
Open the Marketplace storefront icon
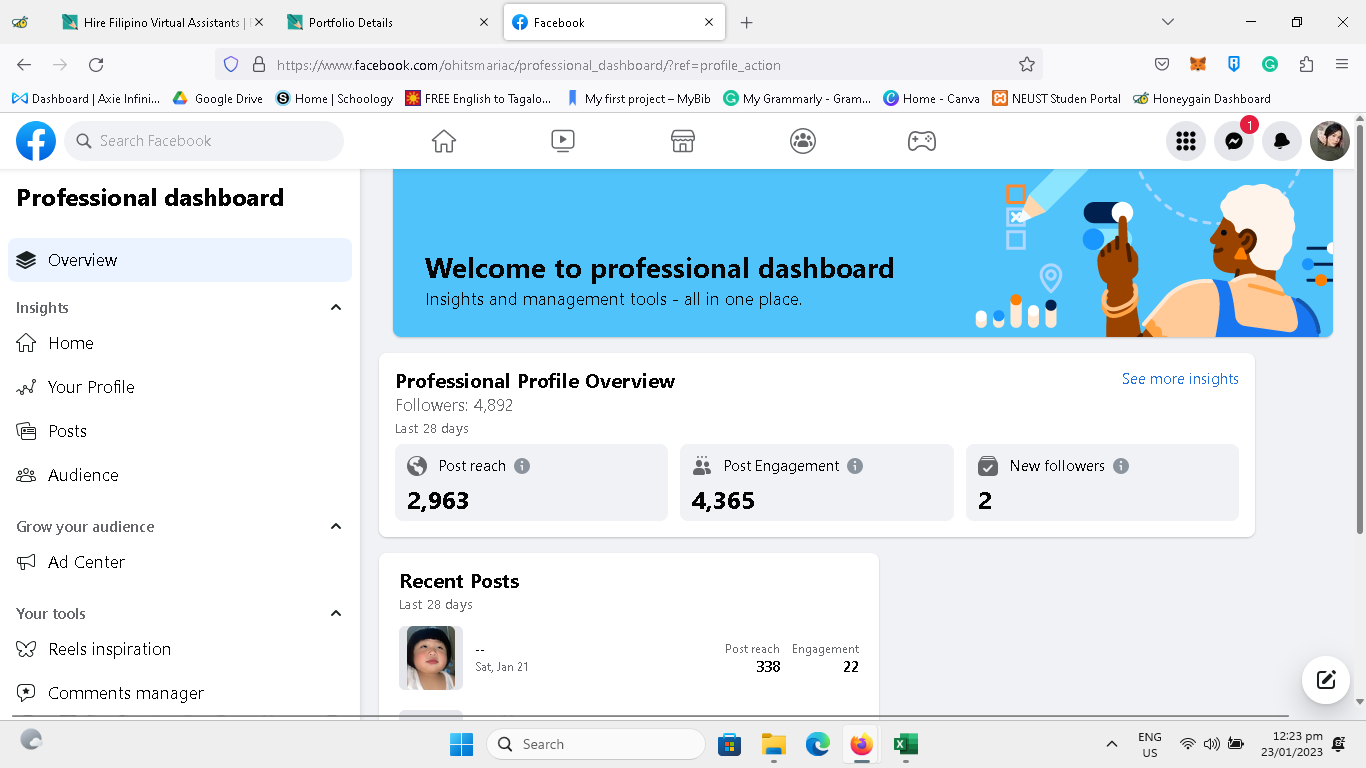pyautogui.click(x=683, y=141)
